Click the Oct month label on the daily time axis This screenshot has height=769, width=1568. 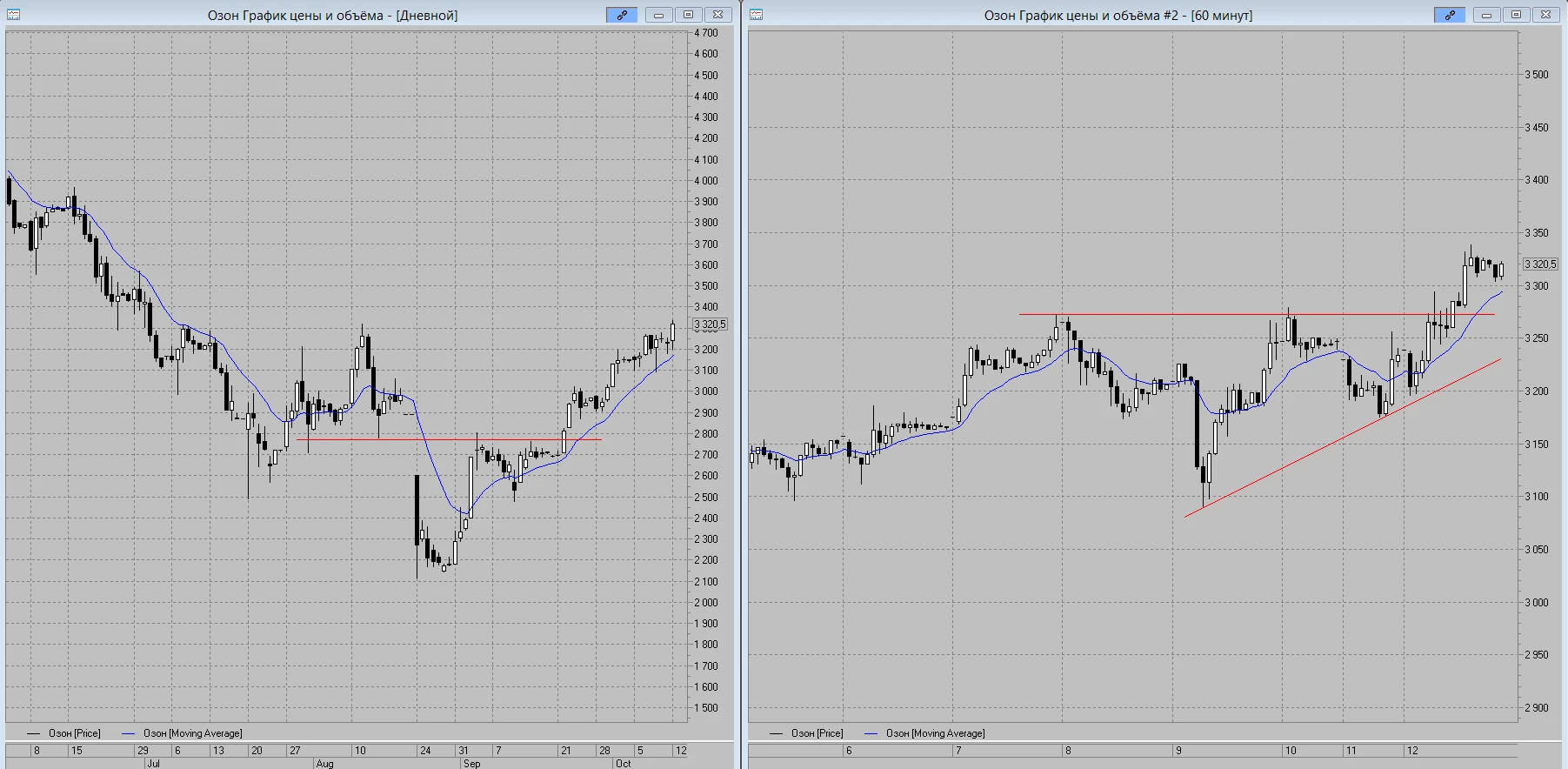tap(623, 764)
